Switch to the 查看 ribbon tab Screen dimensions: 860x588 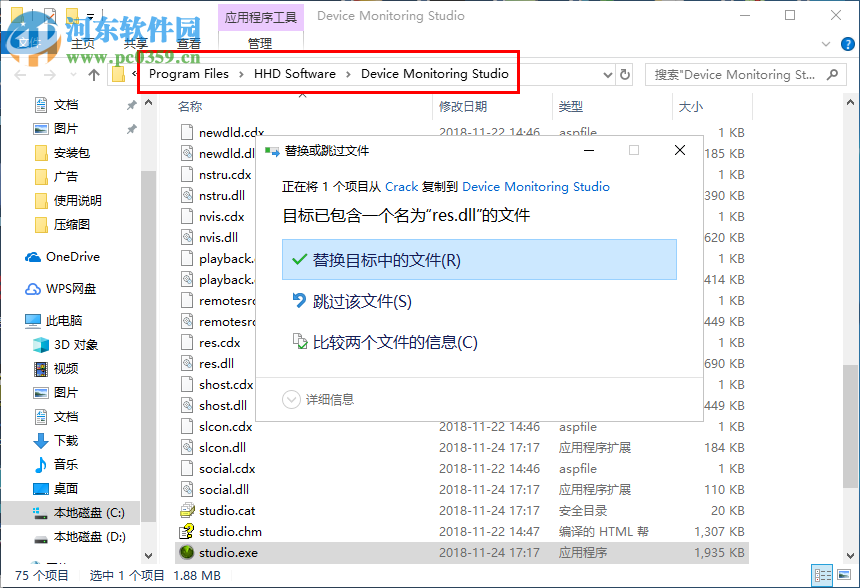190,43
